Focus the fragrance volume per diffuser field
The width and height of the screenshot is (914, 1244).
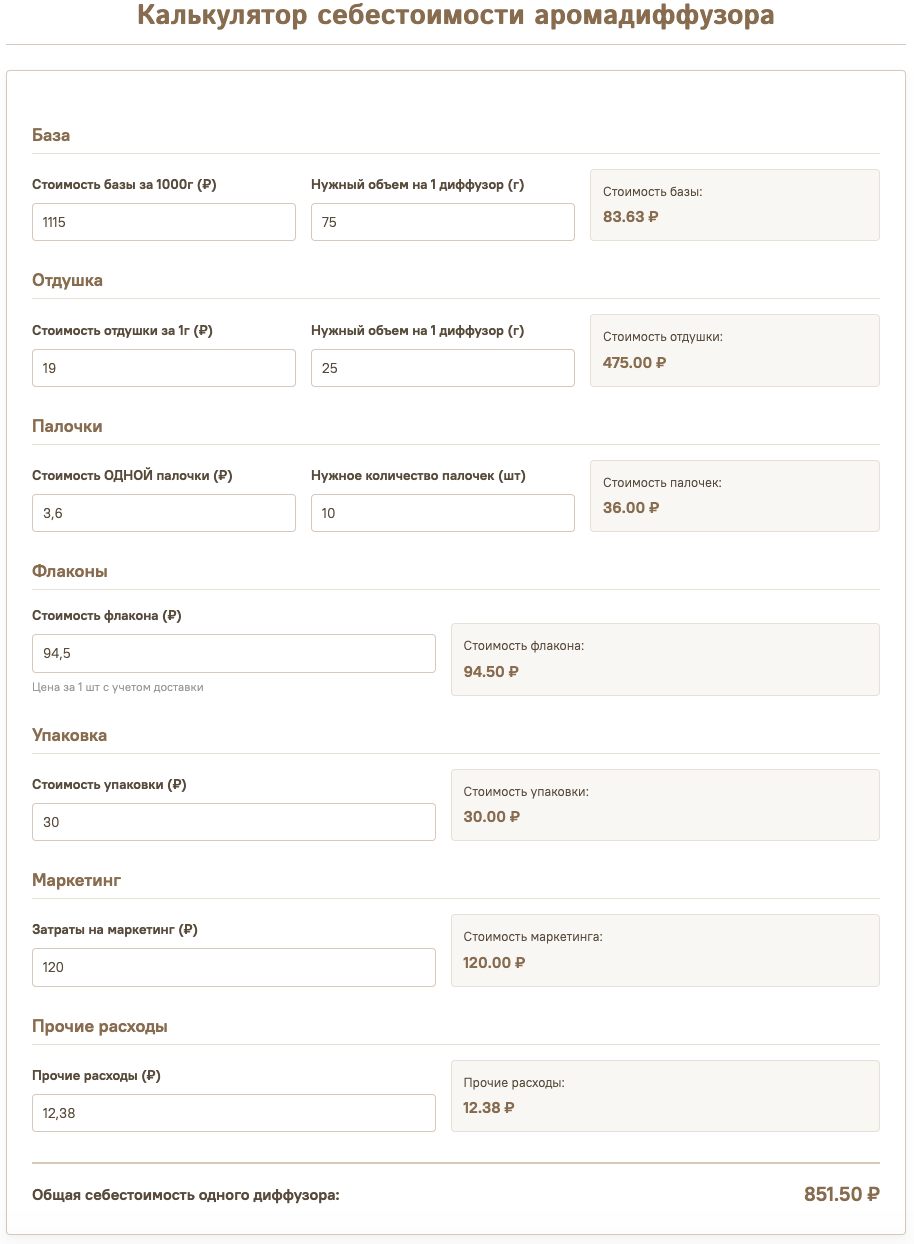pyautogui.click(x=443, y=368)
